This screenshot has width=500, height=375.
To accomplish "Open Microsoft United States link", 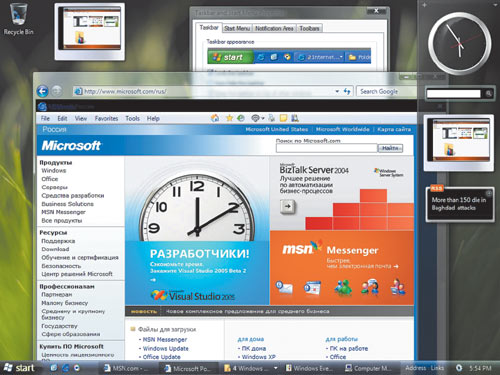I will point(277,129).
